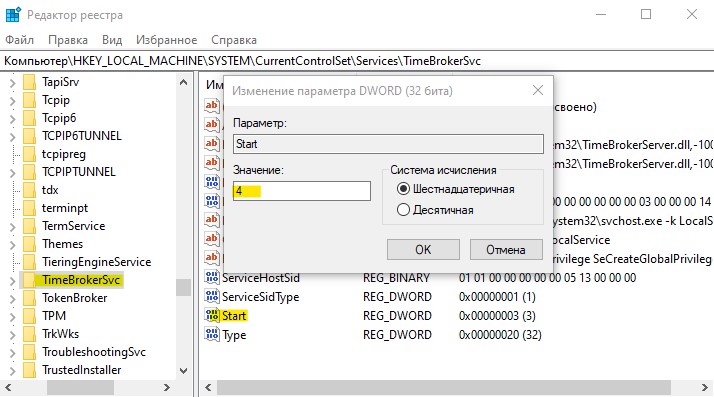Image resolution: width=714 pixels, height=397 pixels.
Task: Click tree pane horizontal scrollbar thumb
Action: 80,387
